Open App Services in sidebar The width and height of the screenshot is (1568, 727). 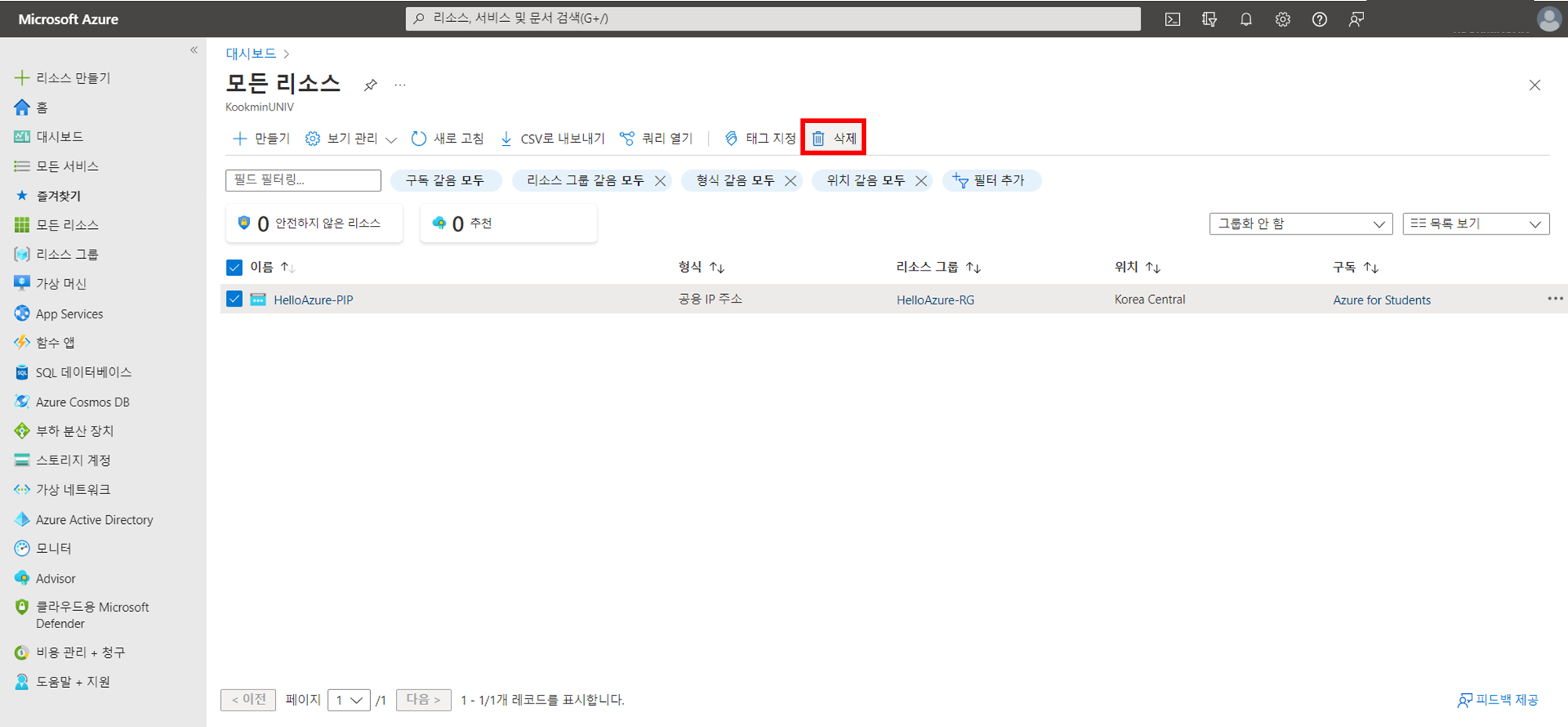[59, 314]
